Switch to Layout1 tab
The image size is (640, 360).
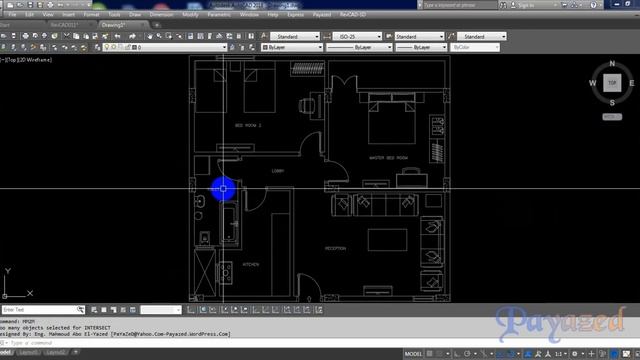28,352
